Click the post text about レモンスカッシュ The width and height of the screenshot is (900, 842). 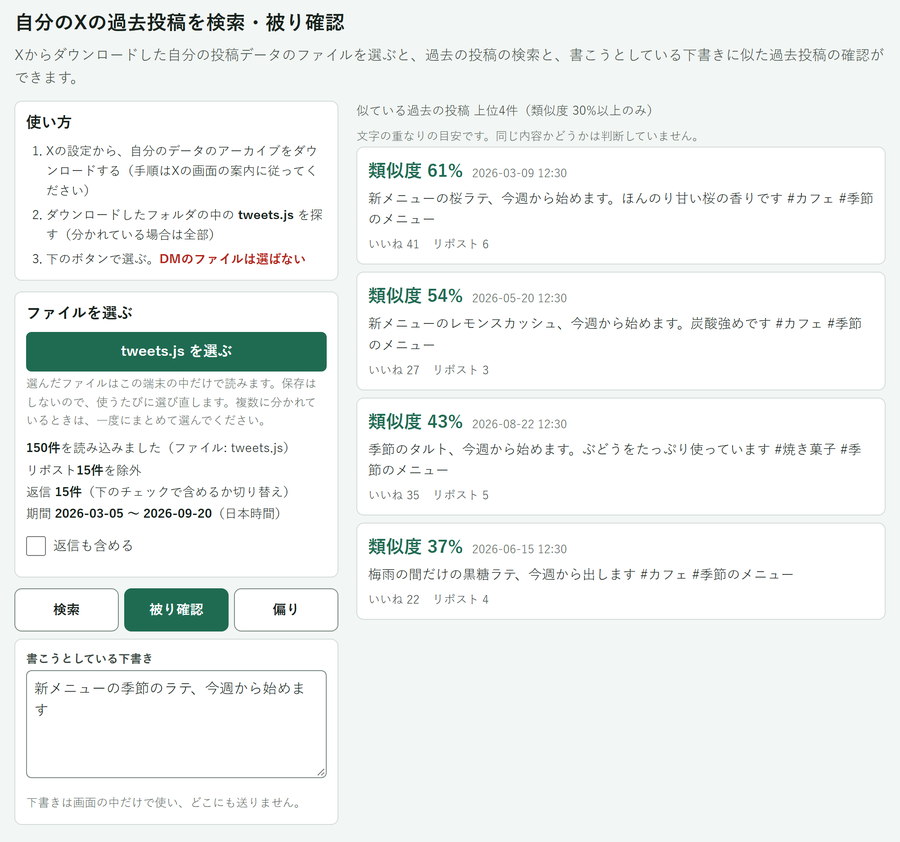[615, 334]
